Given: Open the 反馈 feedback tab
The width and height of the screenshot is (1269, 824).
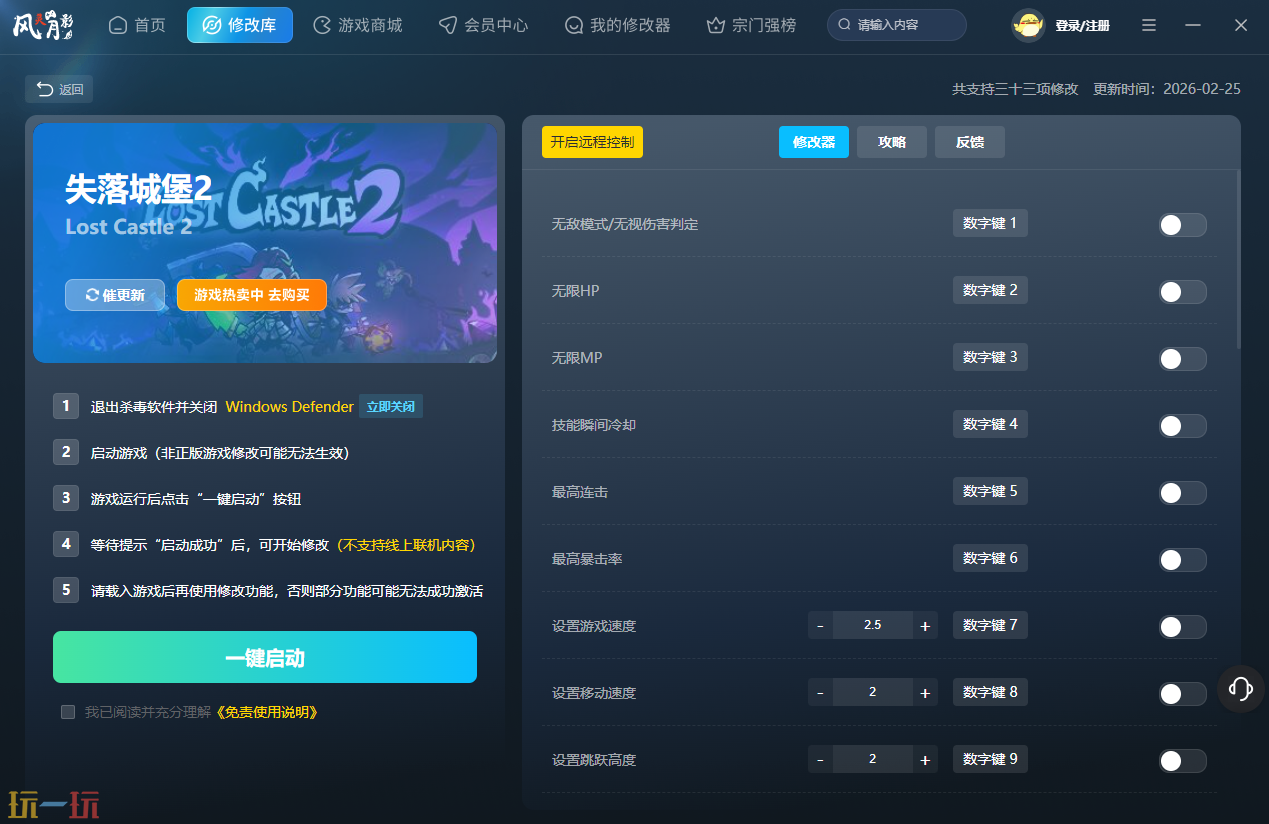Looking at the screenshot, I should coord(970,142).
